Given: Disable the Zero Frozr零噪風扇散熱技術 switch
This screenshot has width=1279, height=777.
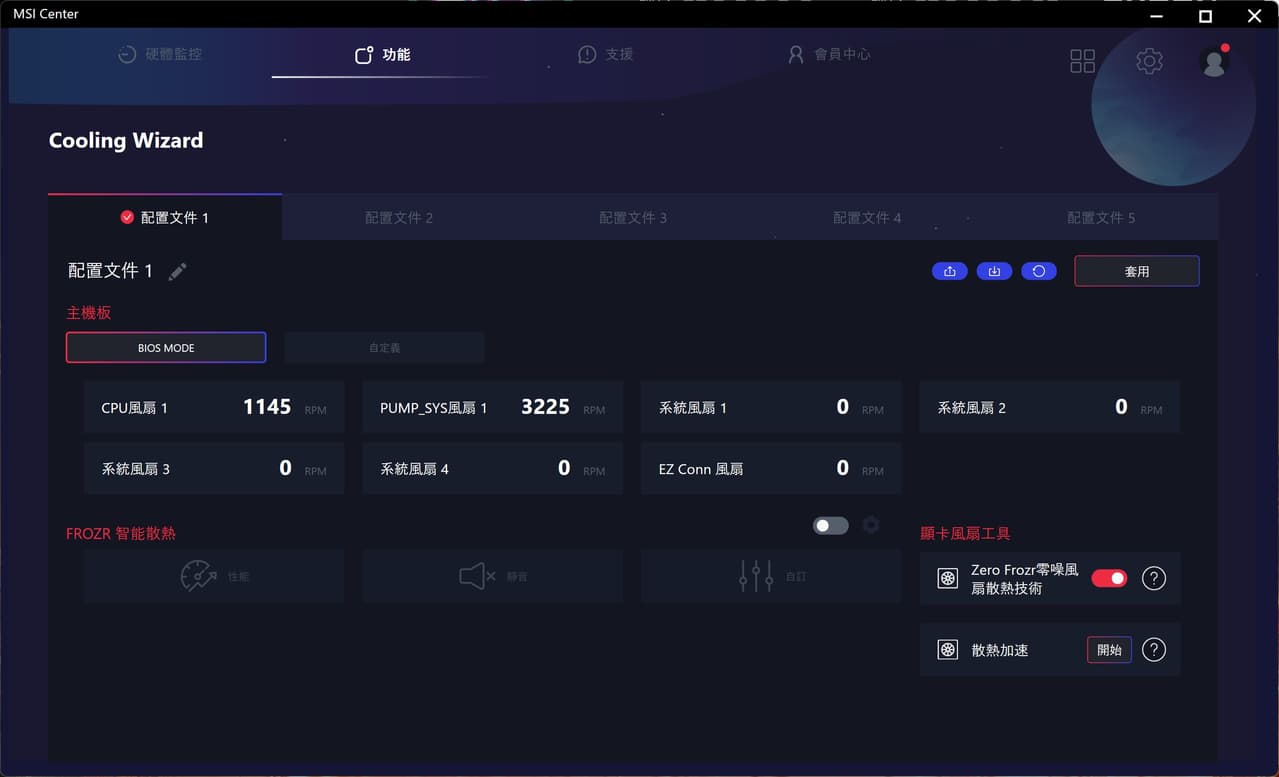Looking at the screenshot, I should point(1109,578).
